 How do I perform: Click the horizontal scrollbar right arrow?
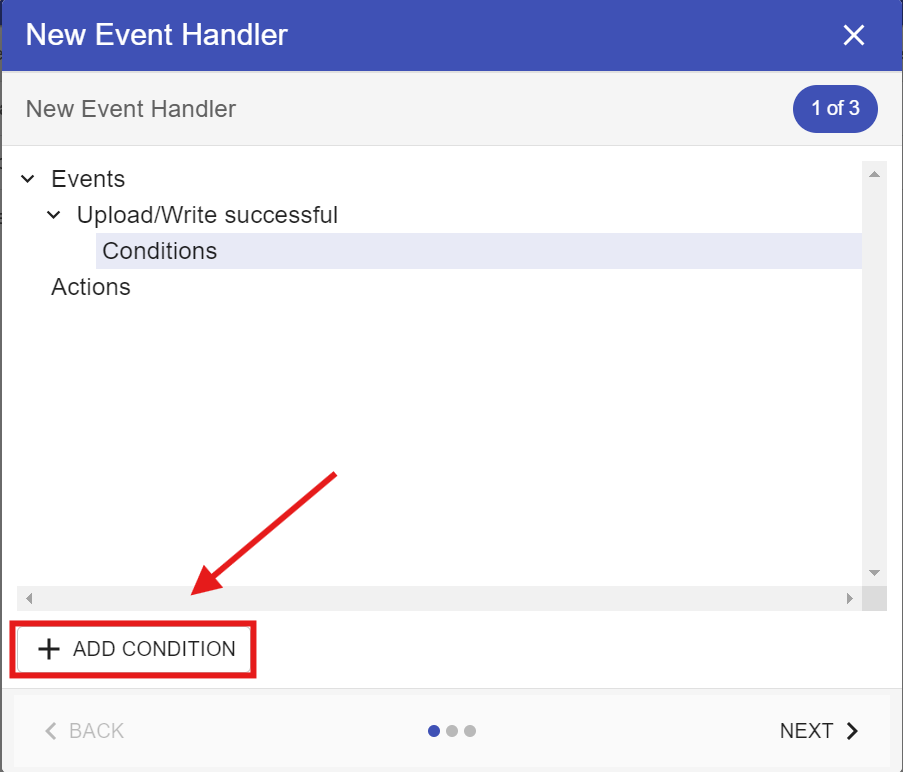(849, 599)
